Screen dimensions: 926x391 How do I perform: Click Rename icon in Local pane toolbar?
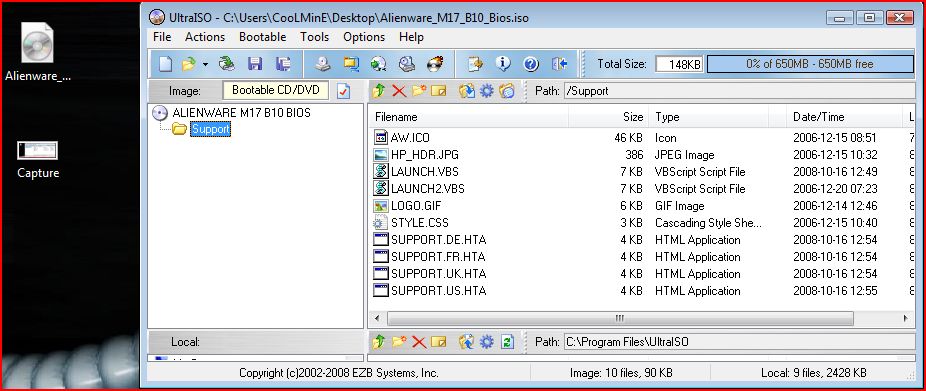pyautogui.click(x=439, y=342)
